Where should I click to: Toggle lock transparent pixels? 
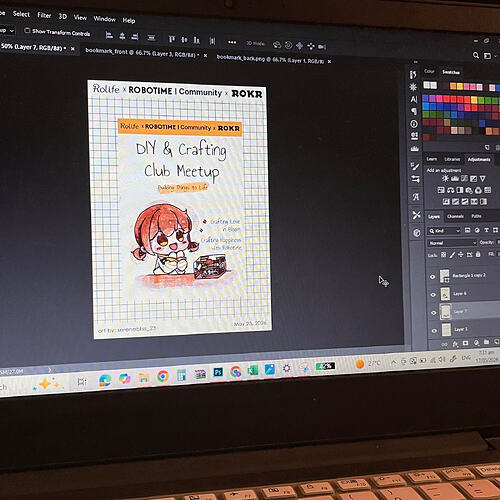coord(443,255)
